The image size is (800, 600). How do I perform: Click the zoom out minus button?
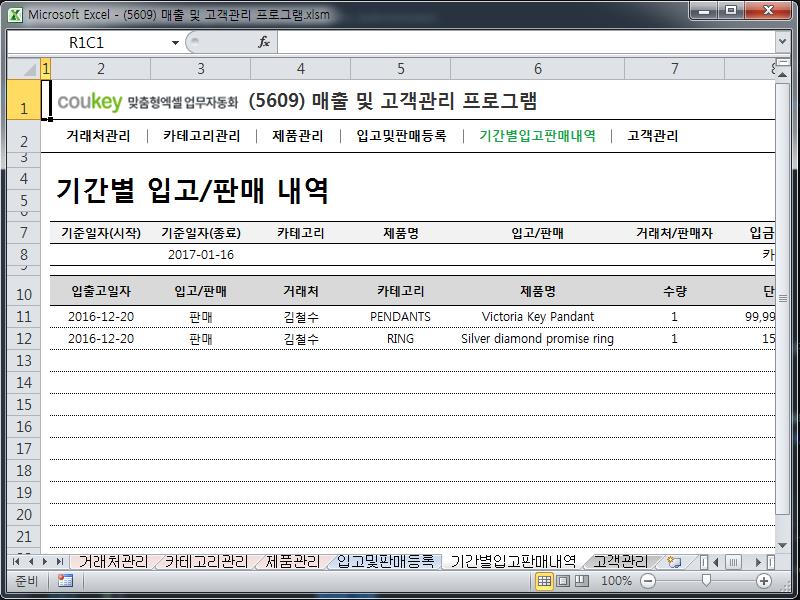click(x=648, y=581)
